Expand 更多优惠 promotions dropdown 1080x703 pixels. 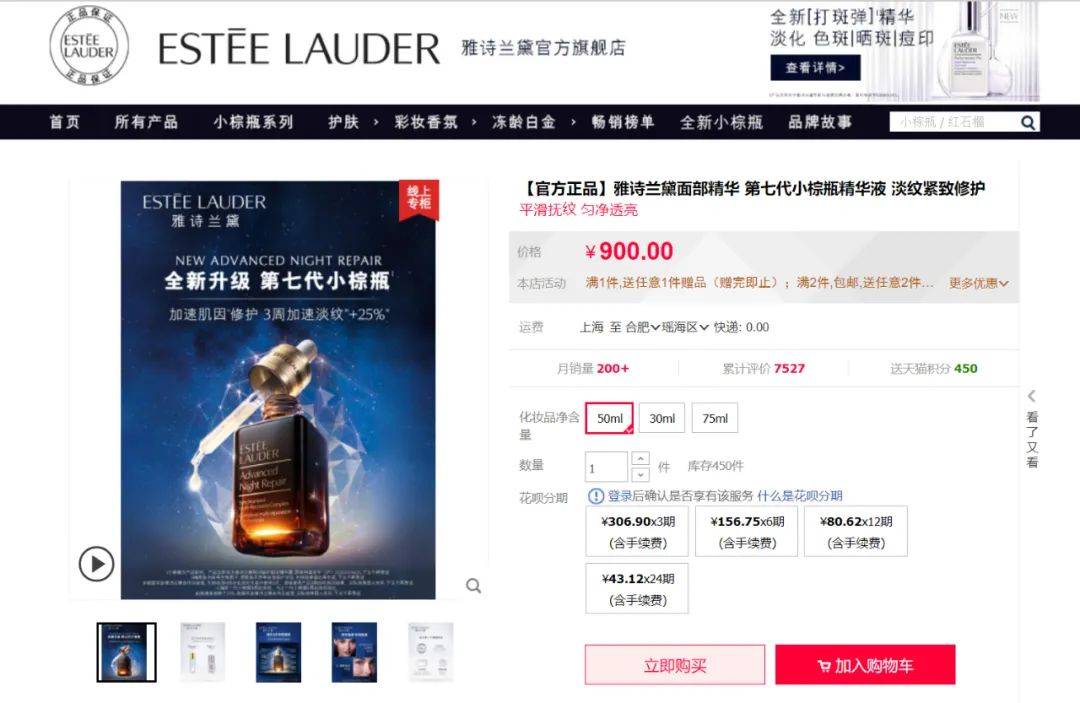[x=978, y=283]
